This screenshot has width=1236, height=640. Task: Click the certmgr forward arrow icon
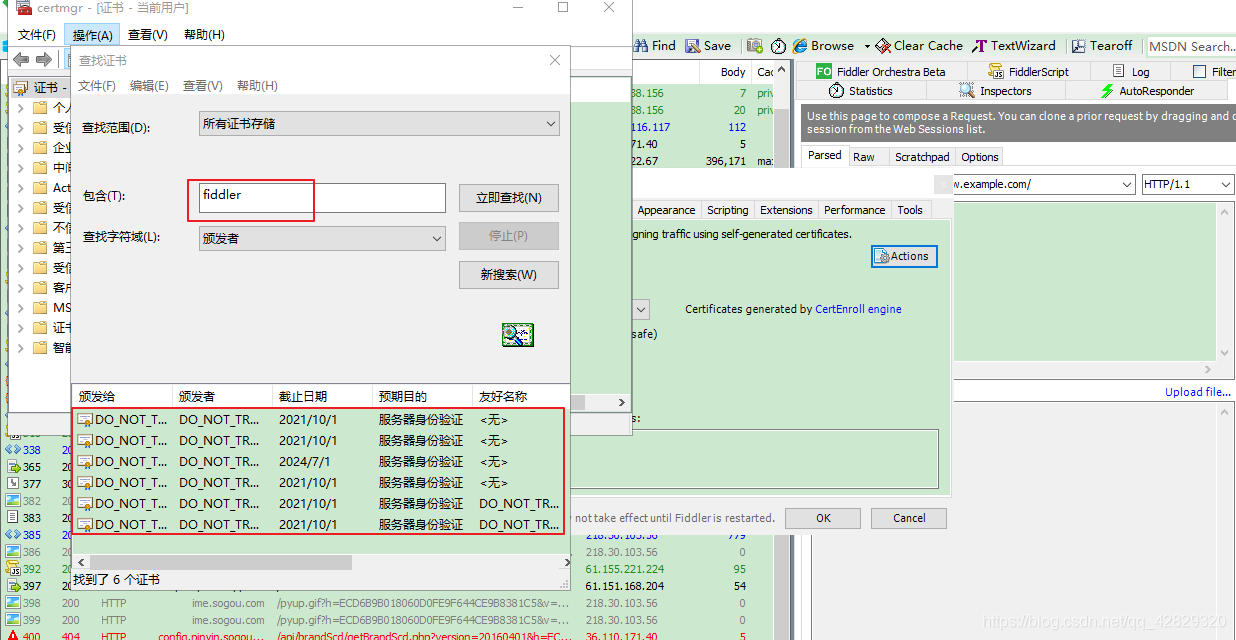pyautogui.click(x=44, y=60)
